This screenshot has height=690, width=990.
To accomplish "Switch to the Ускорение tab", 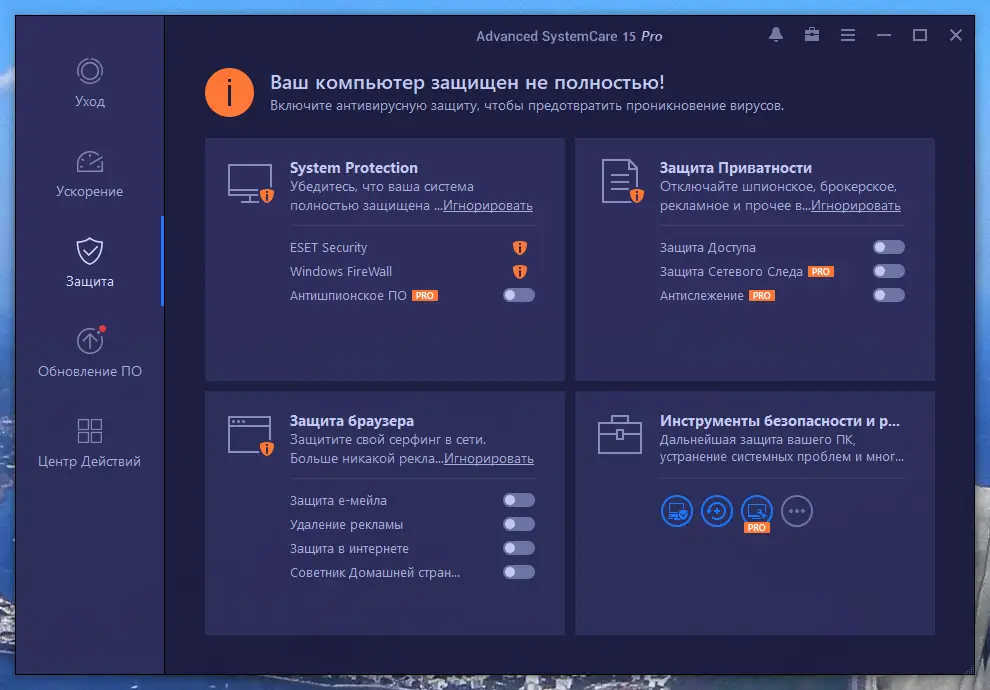I will coord(90,174).
